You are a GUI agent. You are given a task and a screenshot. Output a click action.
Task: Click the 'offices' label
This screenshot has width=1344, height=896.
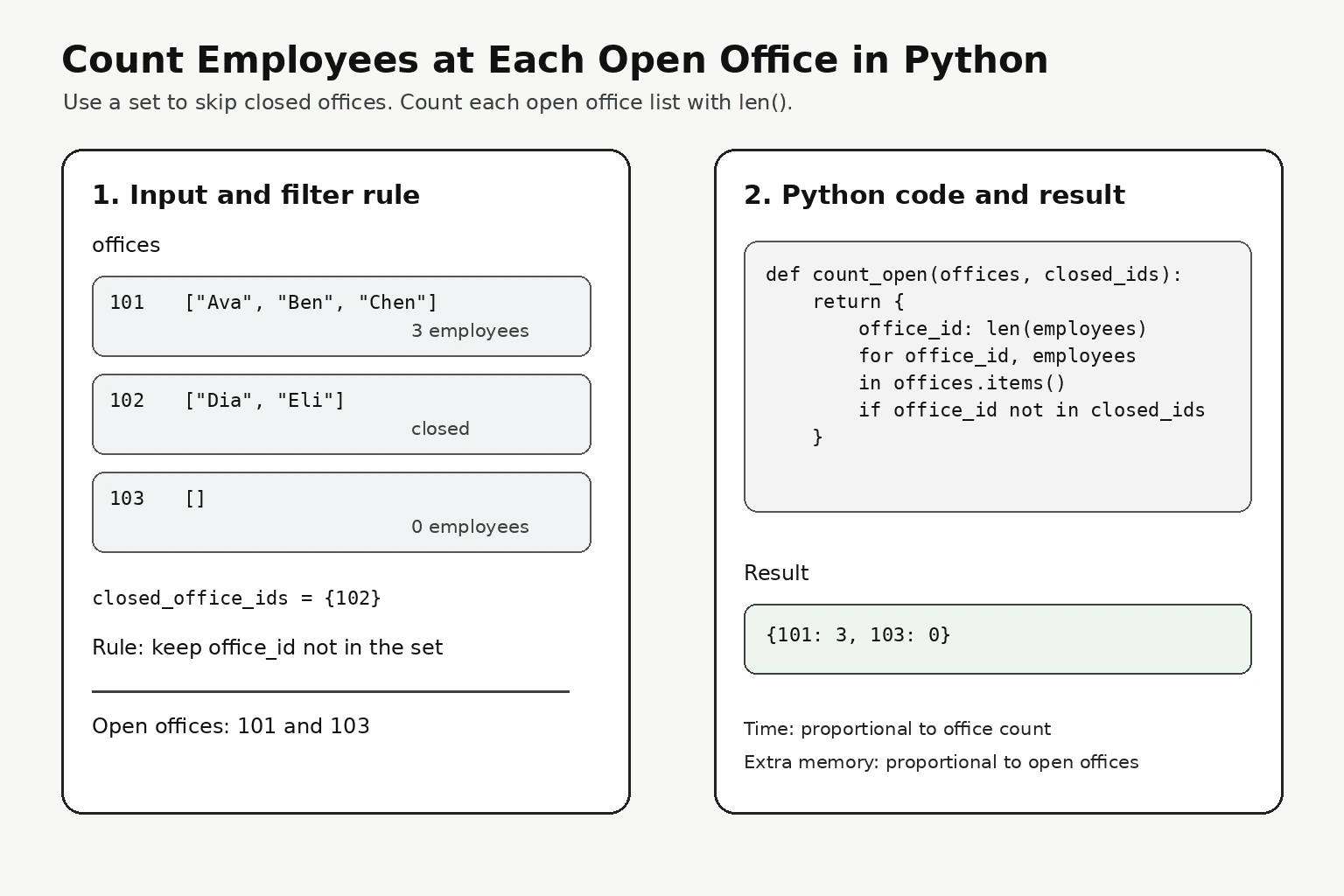click(126, 245)
